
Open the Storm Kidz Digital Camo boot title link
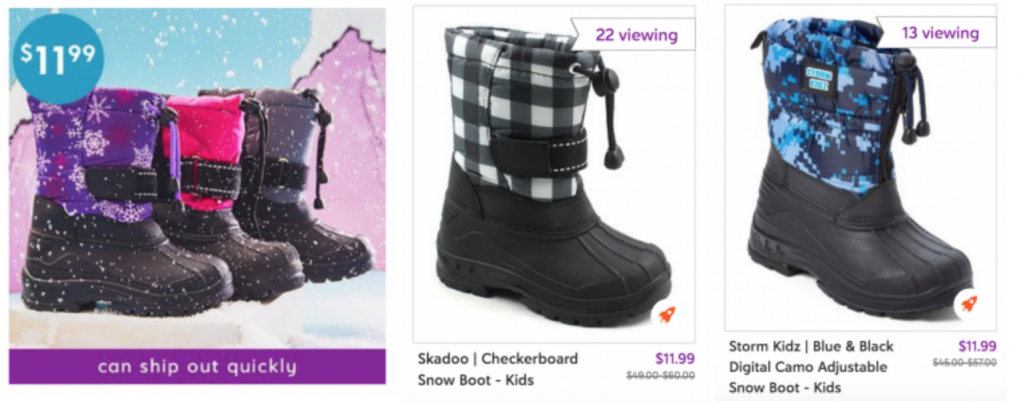(x=810, y=366)
